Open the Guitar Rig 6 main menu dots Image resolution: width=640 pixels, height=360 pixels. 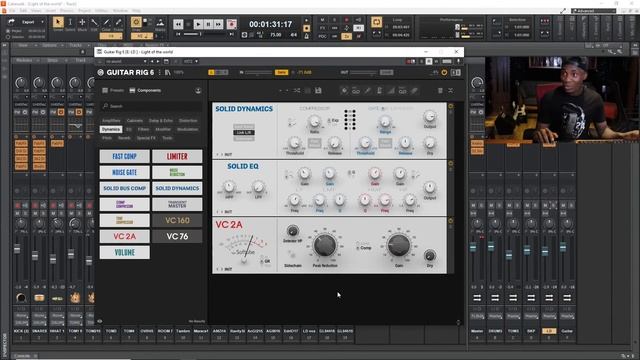click(160, 73)
